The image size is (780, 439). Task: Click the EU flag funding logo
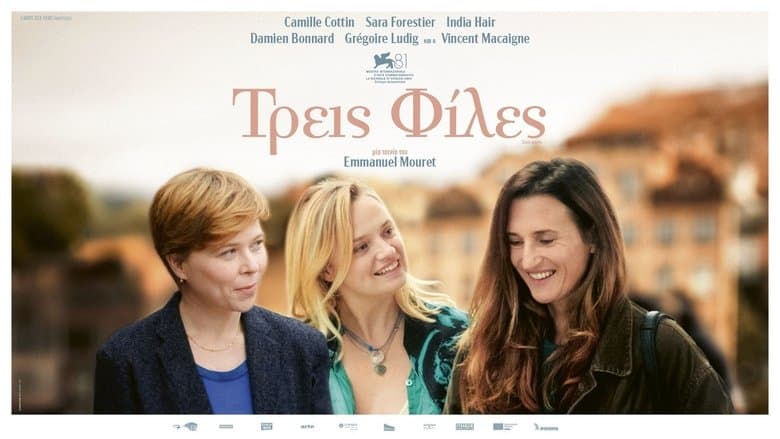coord(504,427)
